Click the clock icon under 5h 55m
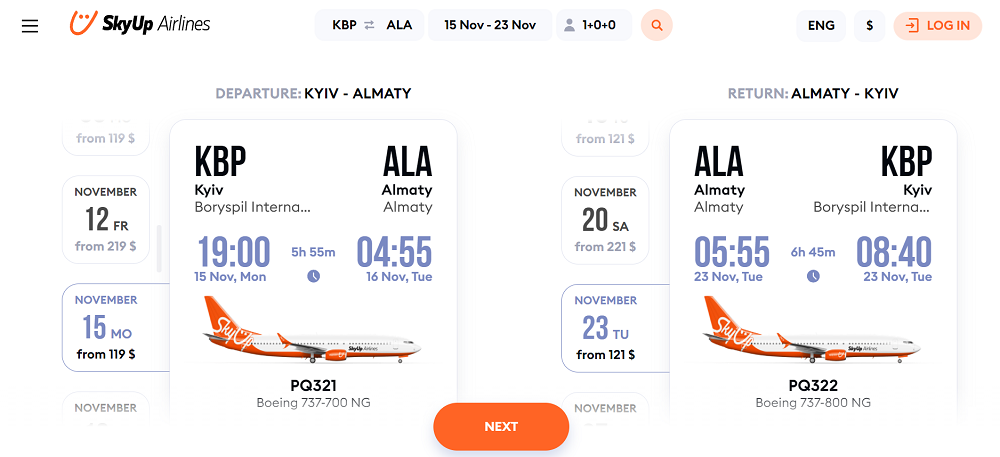Viewport: 1000px width, 457px height. pos(313,276)
